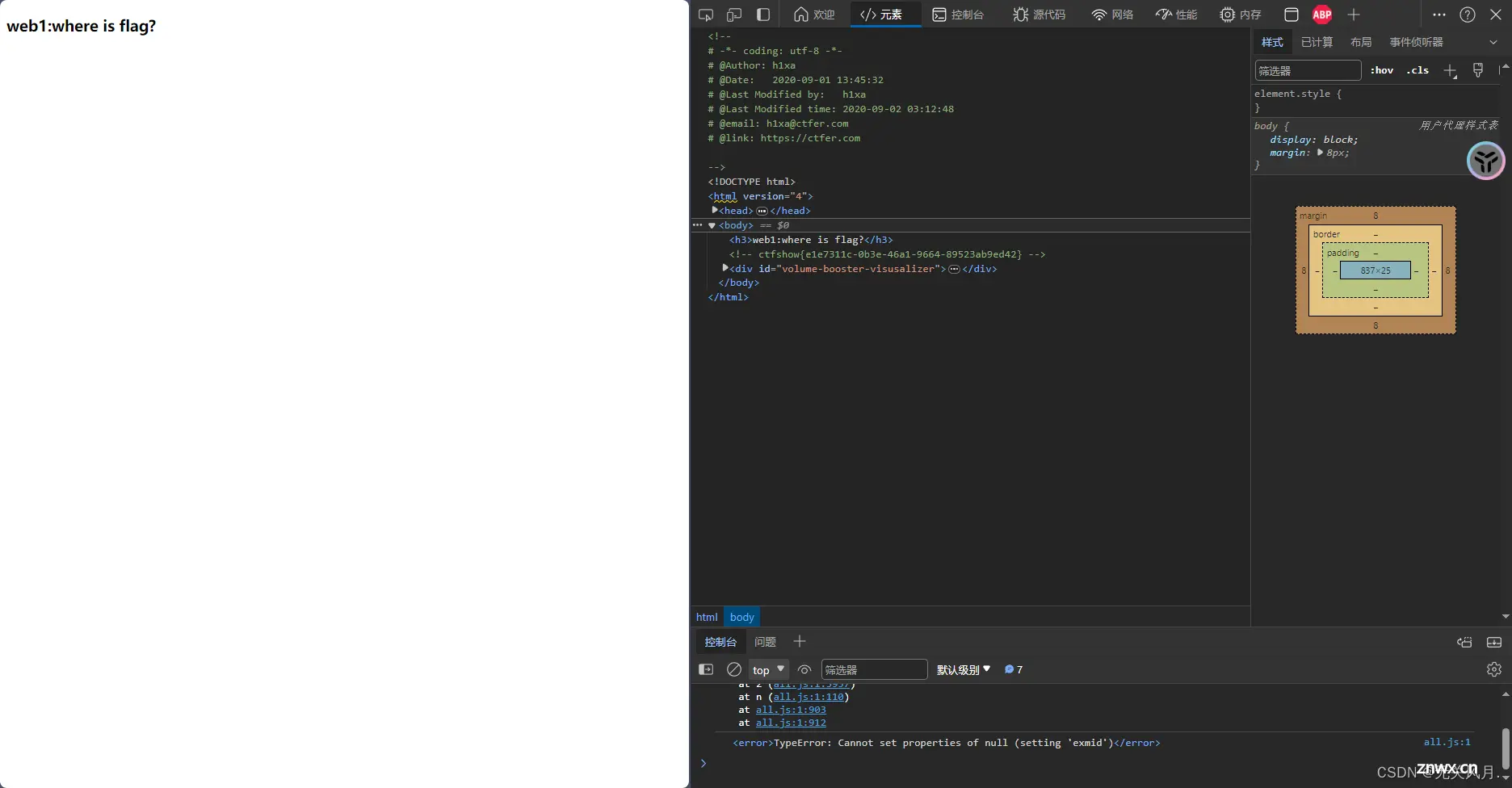Select the drawer 控制台 console tab
1512x788 pixels.
point(720,642)
